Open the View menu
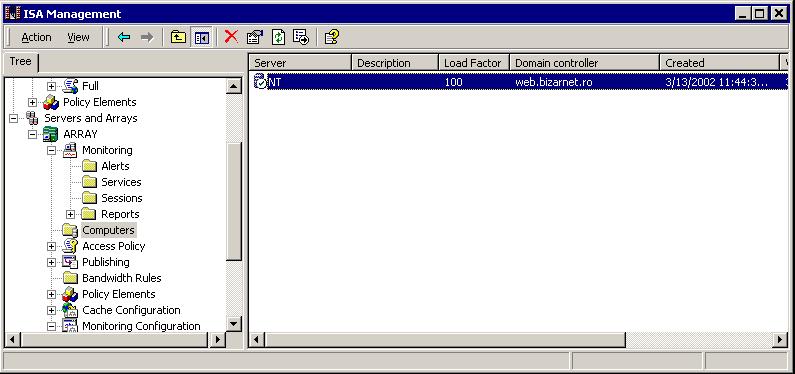The image size is (795, 374). [78, 38]
